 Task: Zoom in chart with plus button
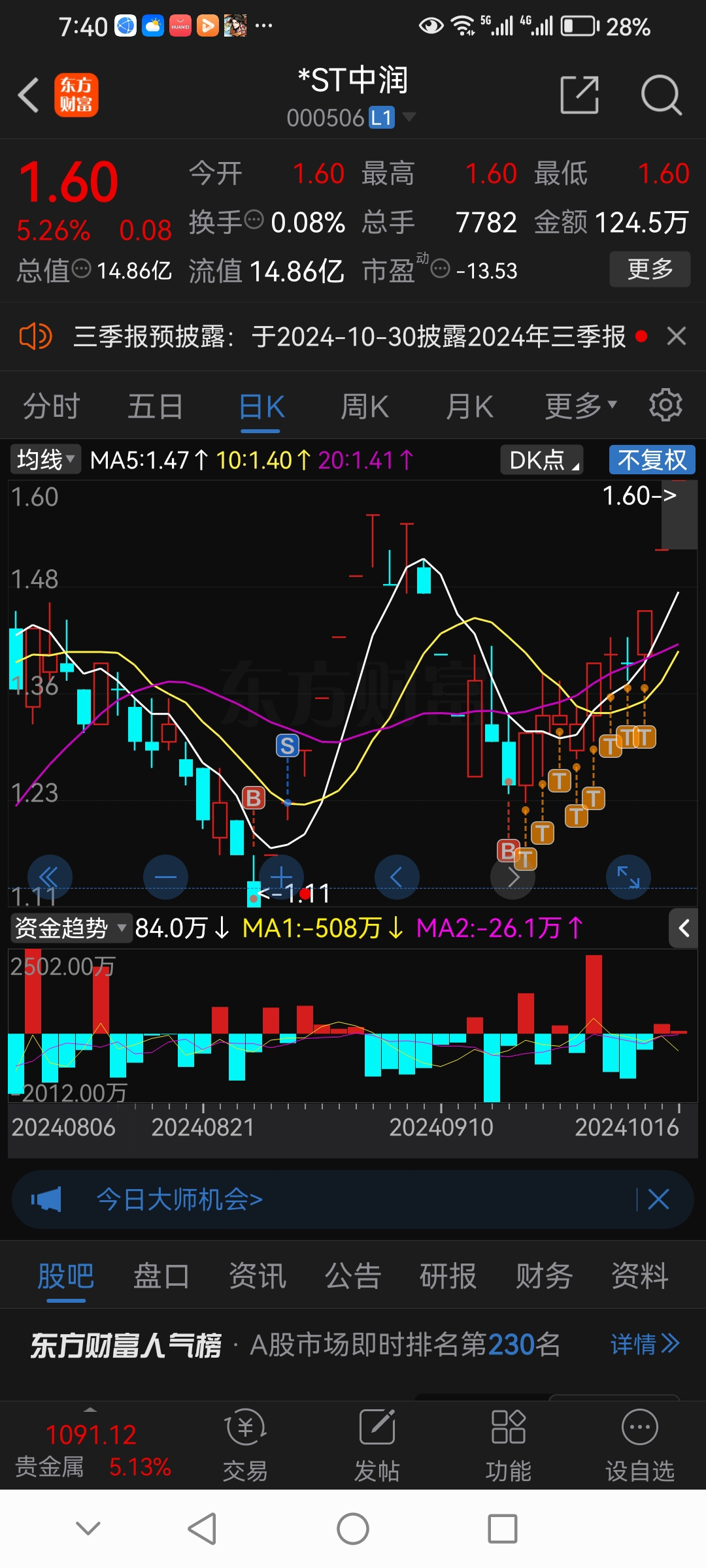point(281,877)
